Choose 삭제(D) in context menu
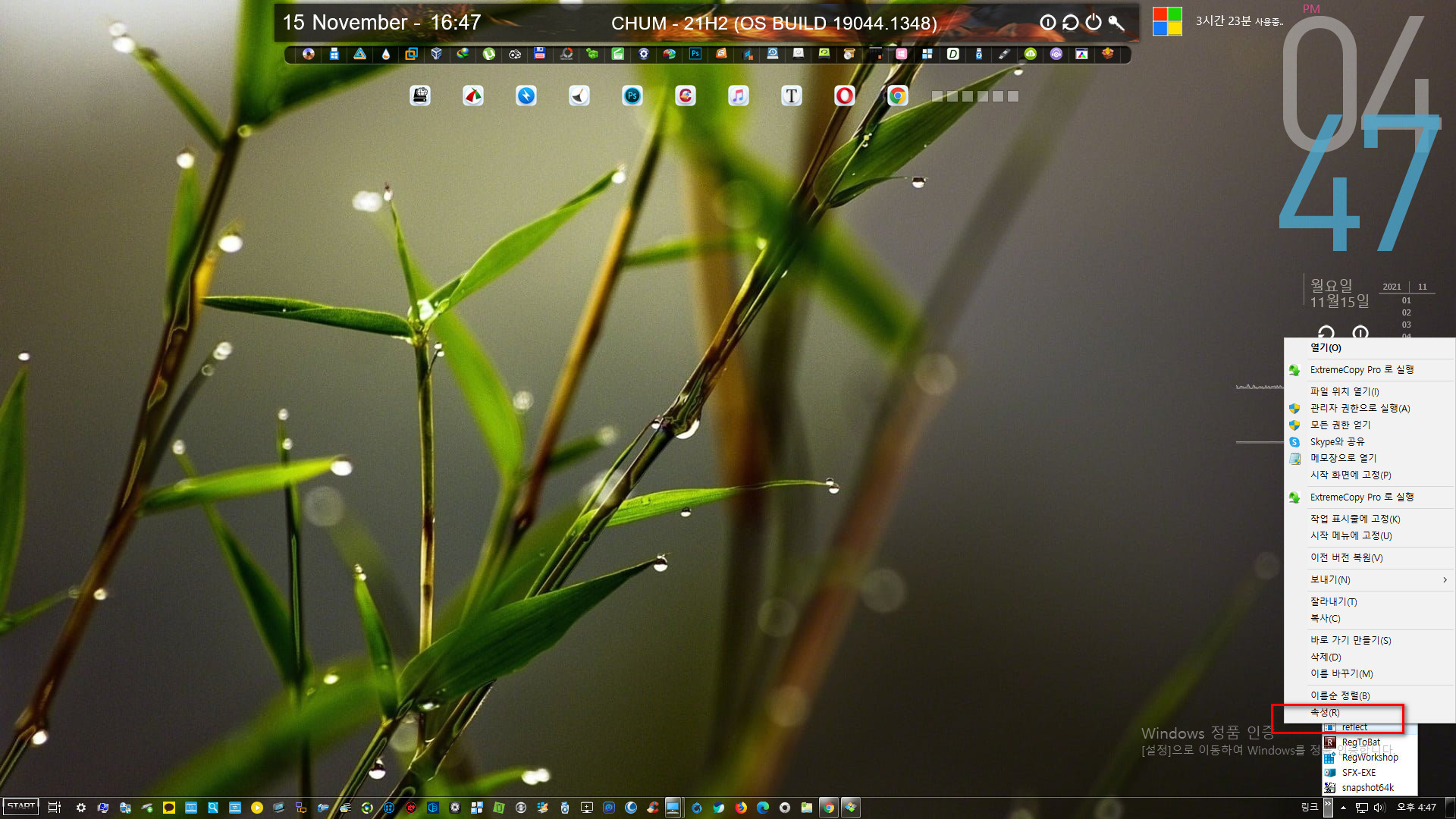Image resolution: width=1456 pixels, height=819 pixels. click(x=1370, y=657)
